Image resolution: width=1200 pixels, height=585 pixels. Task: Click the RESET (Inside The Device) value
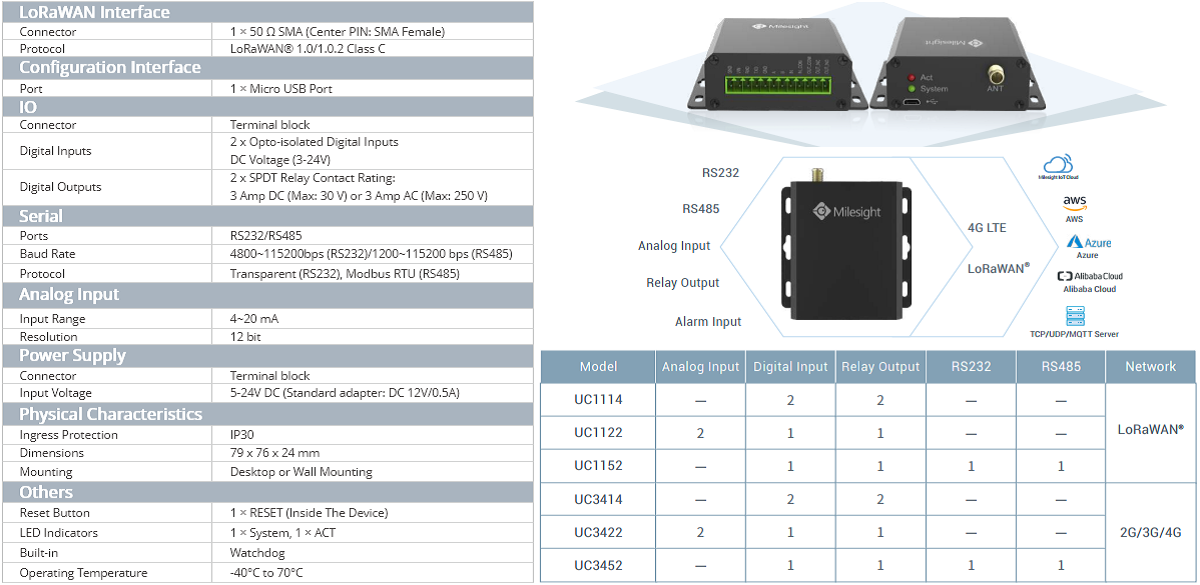(309, 513)
